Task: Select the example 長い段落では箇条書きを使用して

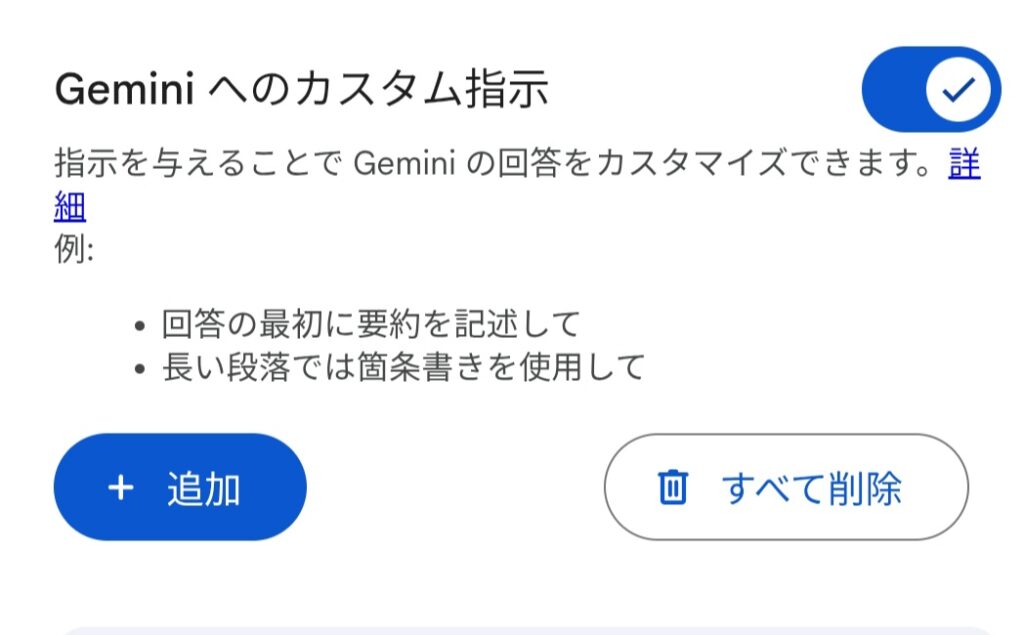Action: [403, 367]
